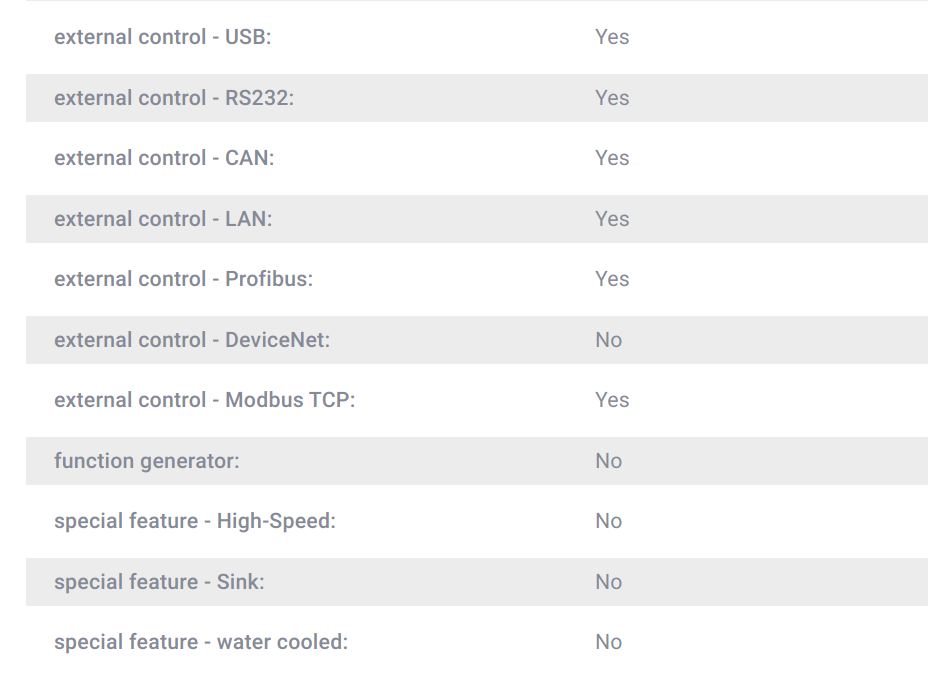This screenshot has width=928, height=686.
Task: Select the No value for water cooled
Action: 608,642
